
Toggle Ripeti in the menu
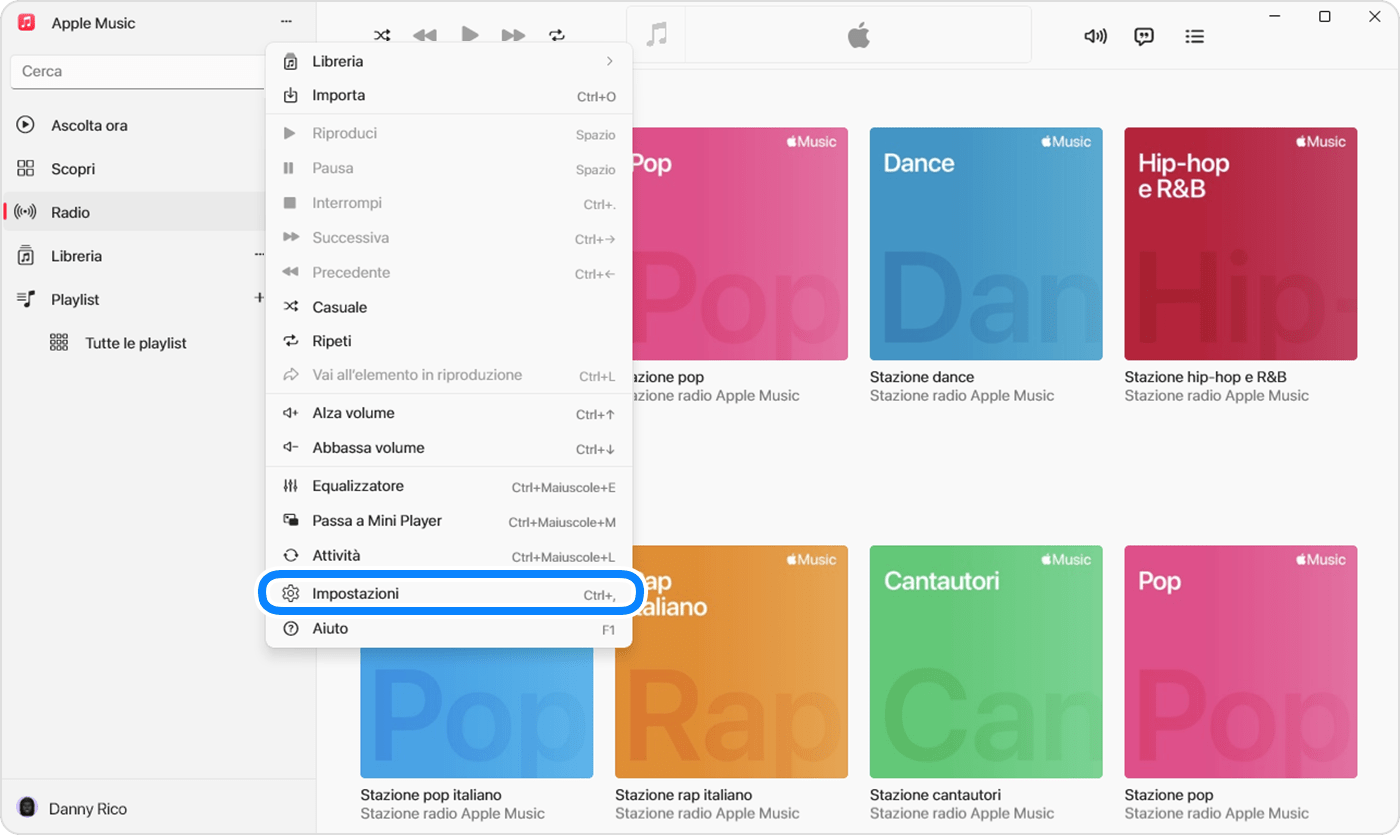coord(449,341)
